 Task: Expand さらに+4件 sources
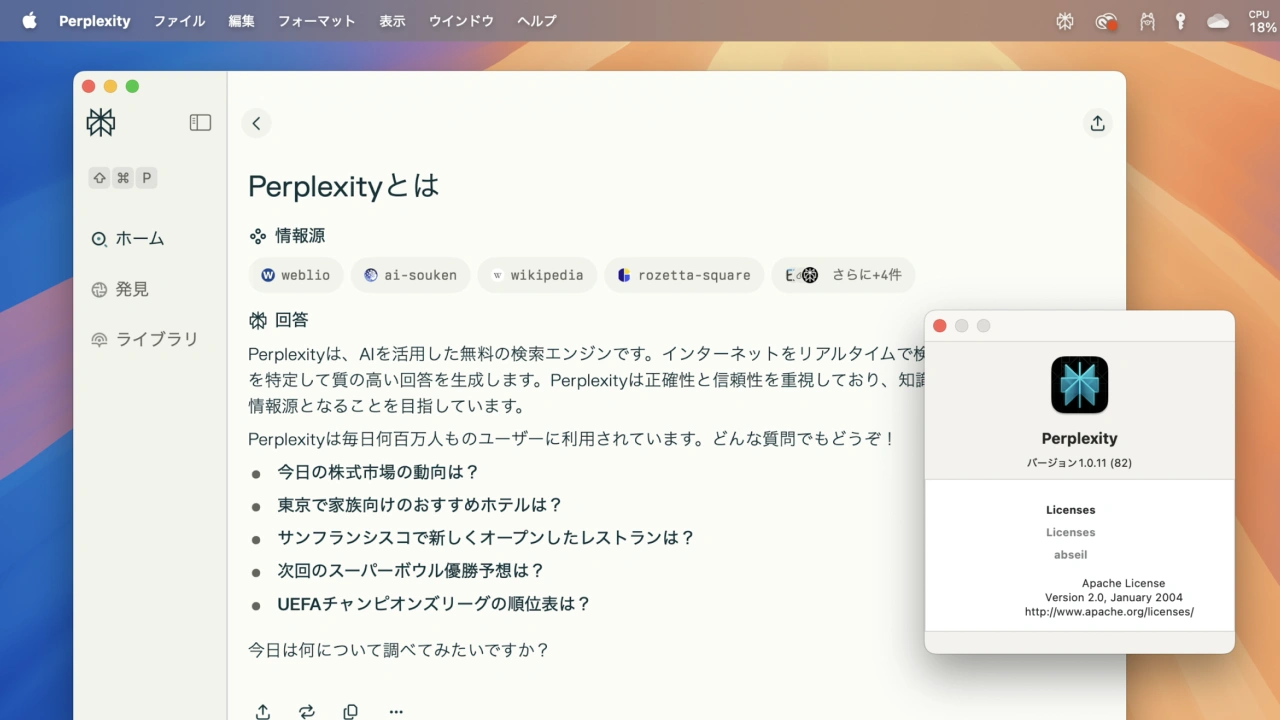[x=843, y=275]
